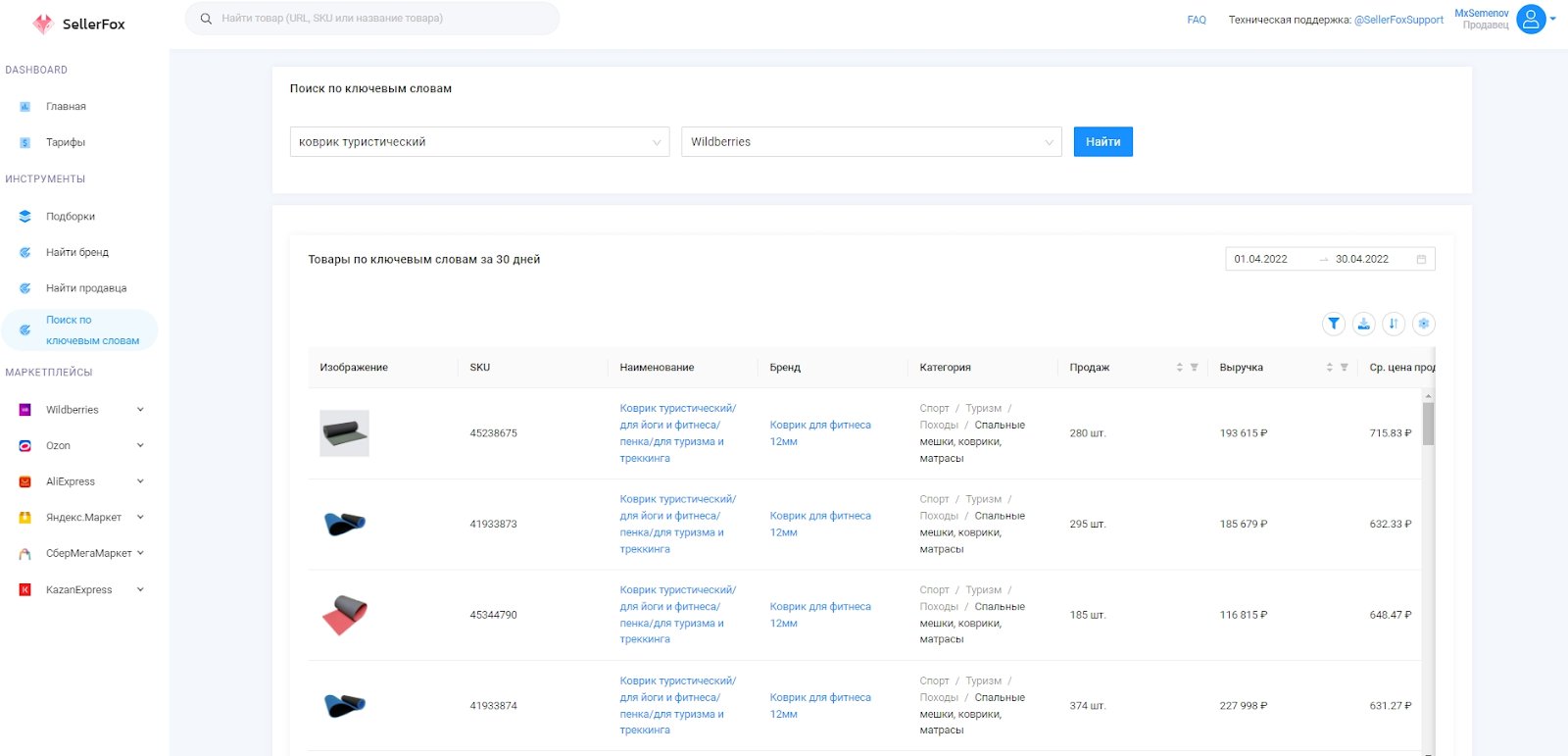Go to Подборки in sidebar
This screenshot has width=1568, height=756.
coord(71,217)
